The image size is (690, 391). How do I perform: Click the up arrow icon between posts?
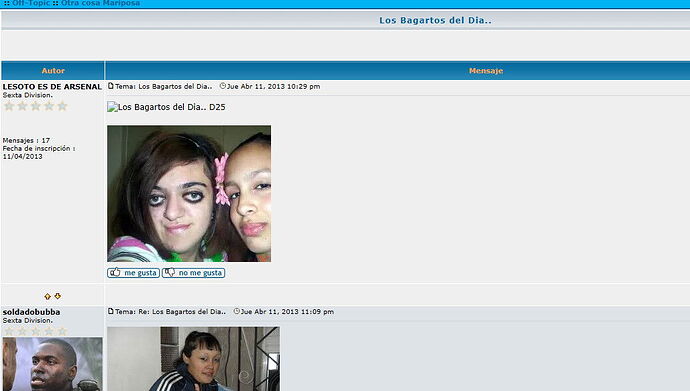pos(48,296)
